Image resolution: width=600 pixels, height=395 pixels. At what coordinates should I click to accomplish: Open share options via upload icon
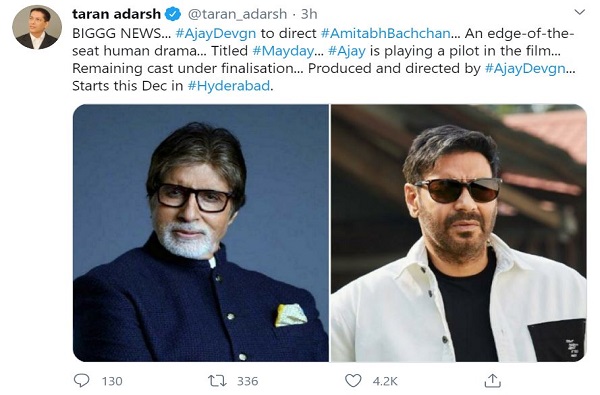point(492,380)
